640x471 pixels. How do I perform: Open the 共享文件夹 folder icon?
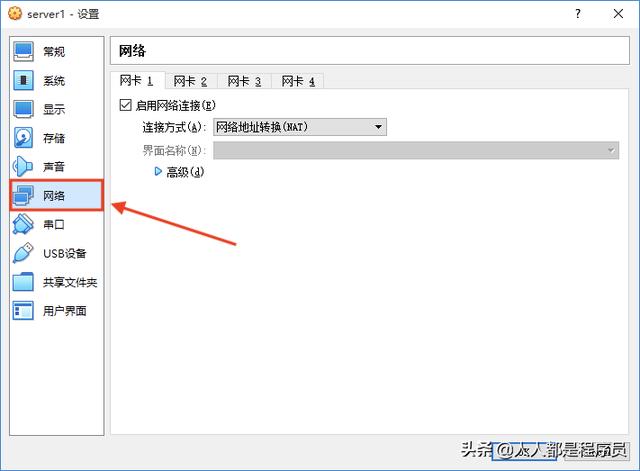tap(23, 282)
